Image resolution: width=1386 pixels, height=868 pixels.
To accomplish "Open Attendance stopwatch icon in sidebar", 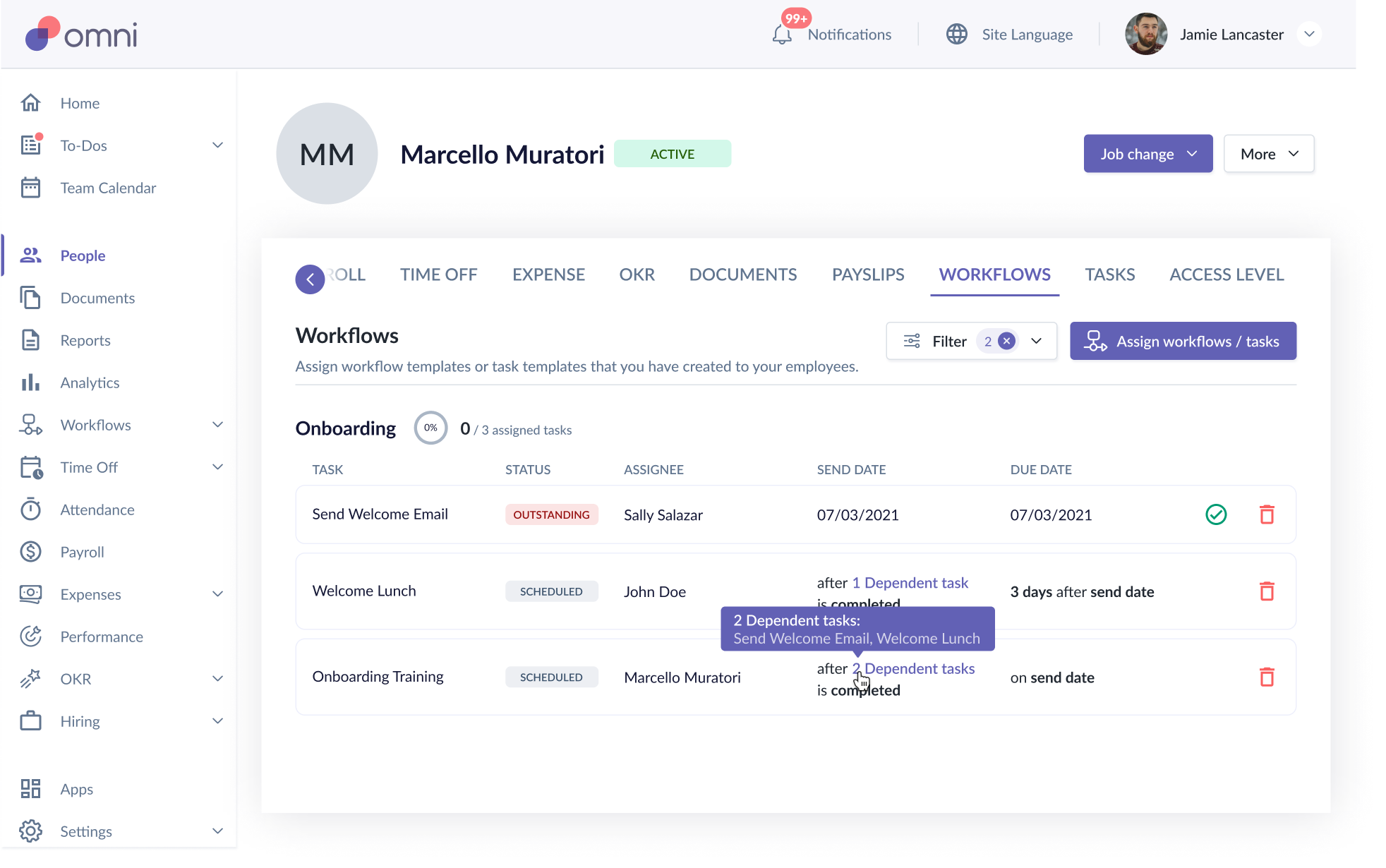I will [x=30, y=510].
